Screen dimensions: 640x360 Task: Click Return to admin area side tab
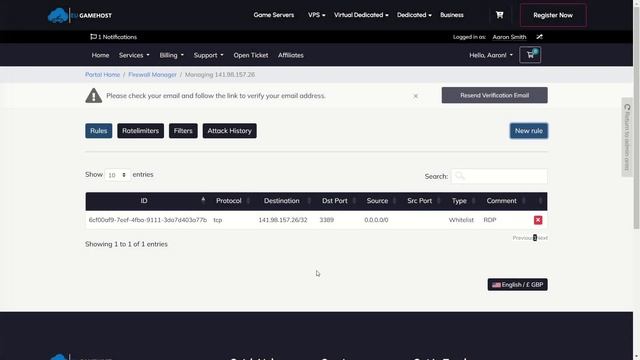pos(627,137)
